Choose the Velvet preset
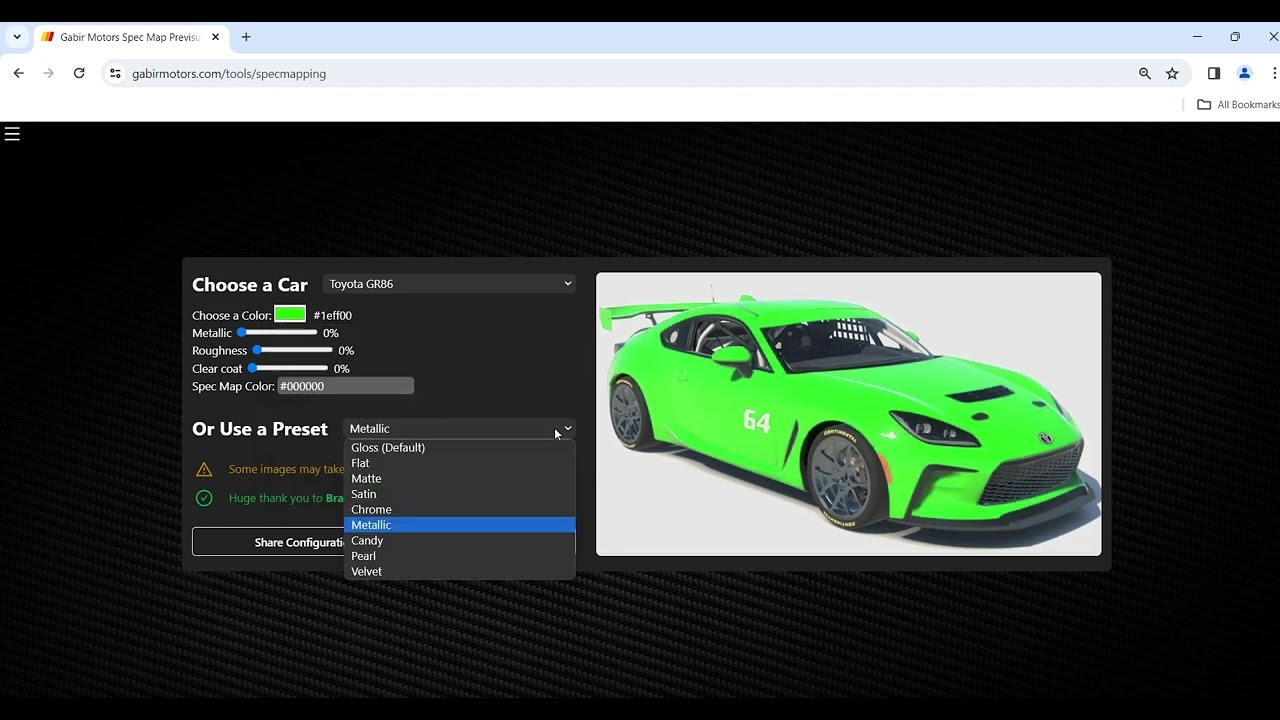The width and height of the screenshot is (1280, 720). (x=460, y=571)
